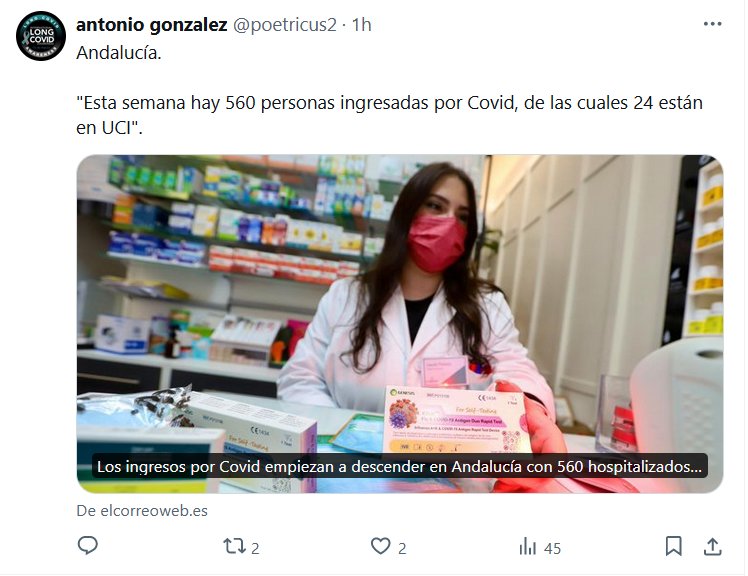
Task: Visit the @poetricus2 handle link
Action: 284,25
